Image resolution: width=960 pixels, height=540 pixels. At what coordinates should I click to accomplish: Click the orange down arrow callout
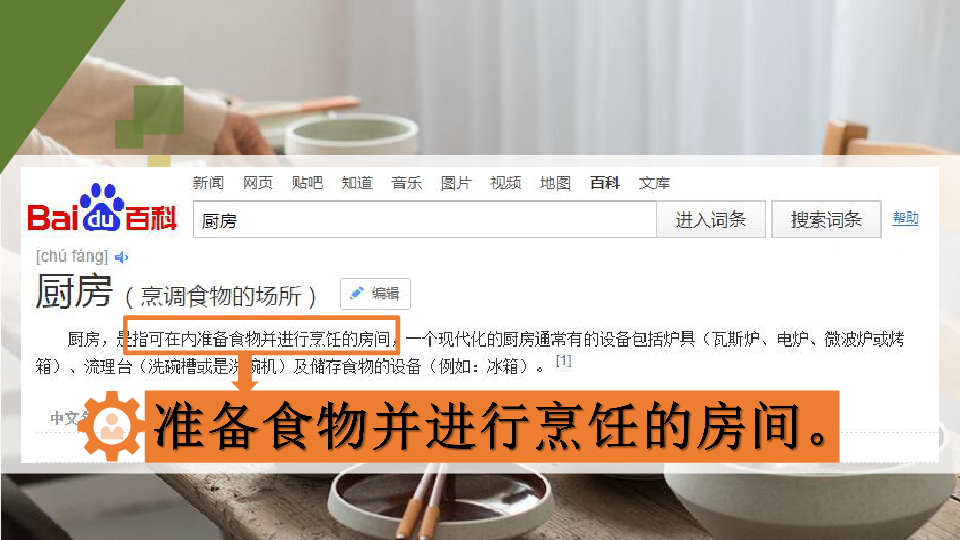tap(245, 372)
